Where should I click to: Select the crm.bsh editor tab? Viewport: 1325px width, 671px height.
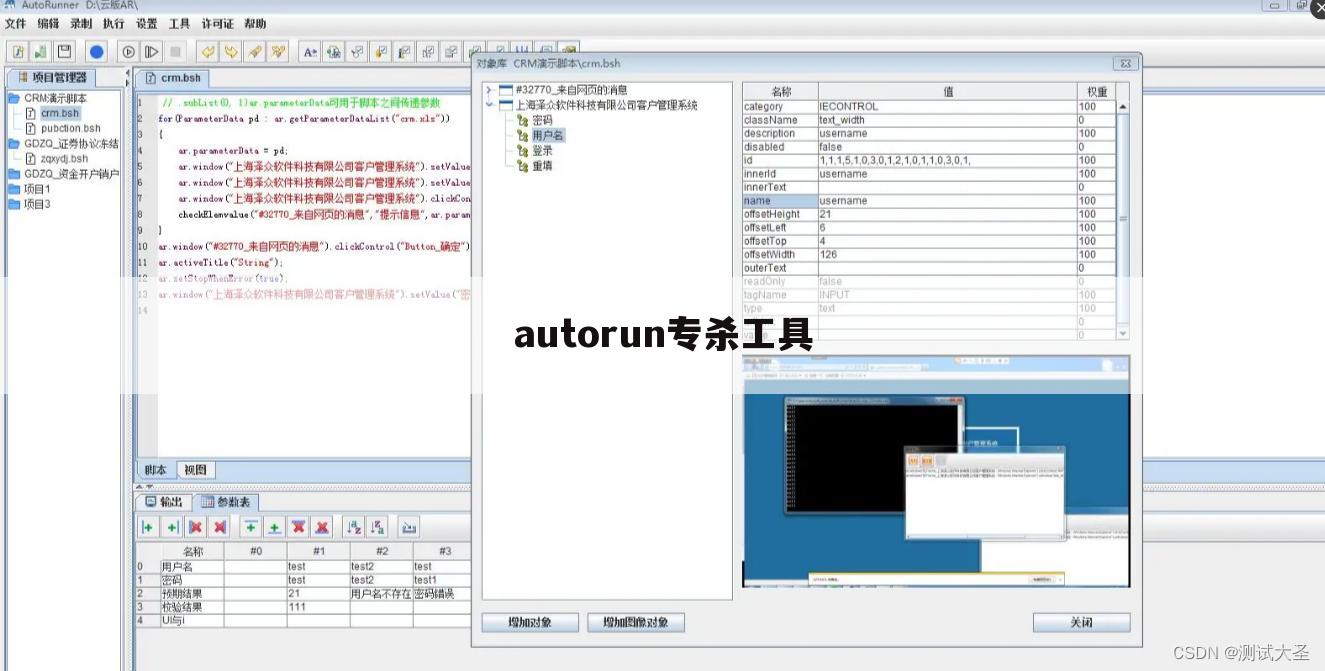pyautogui.click(x=174, y=77)
